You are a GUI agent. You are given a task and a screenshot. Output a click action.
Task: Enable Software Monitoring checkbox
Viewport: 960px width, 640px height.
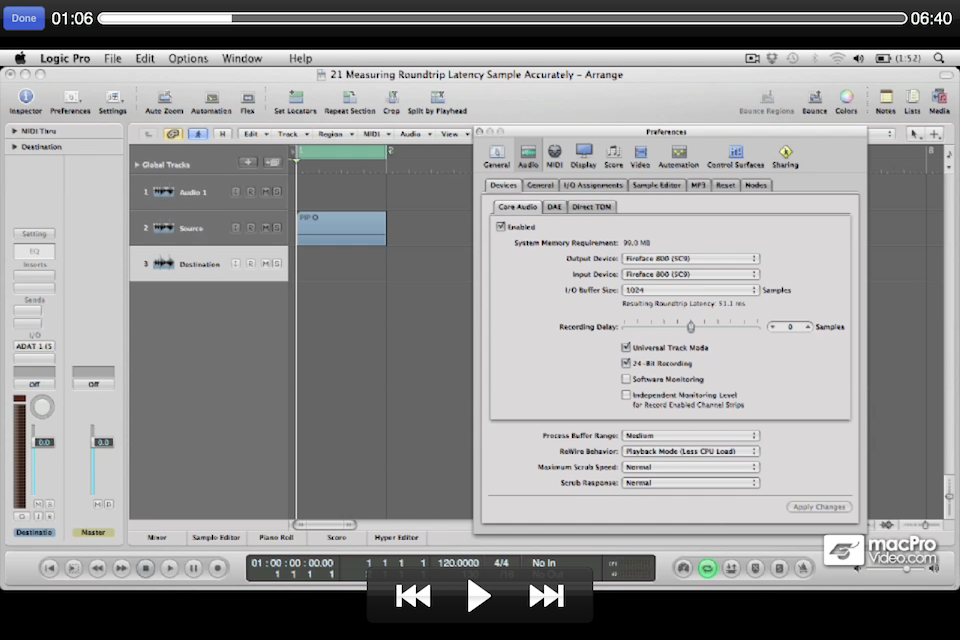click(x=626, y=379)
